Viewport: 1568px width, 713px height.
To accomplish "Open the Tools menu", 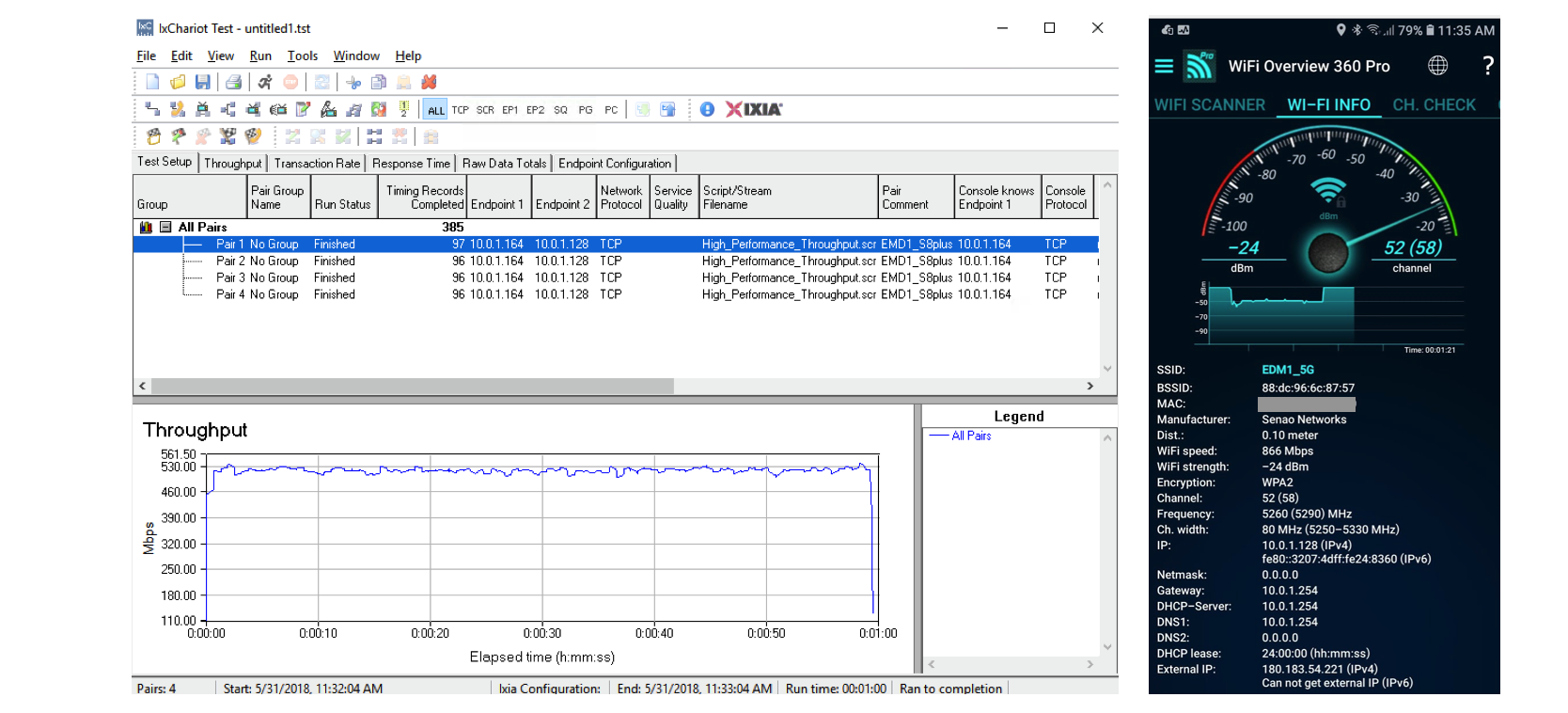I will coord(302,56).
